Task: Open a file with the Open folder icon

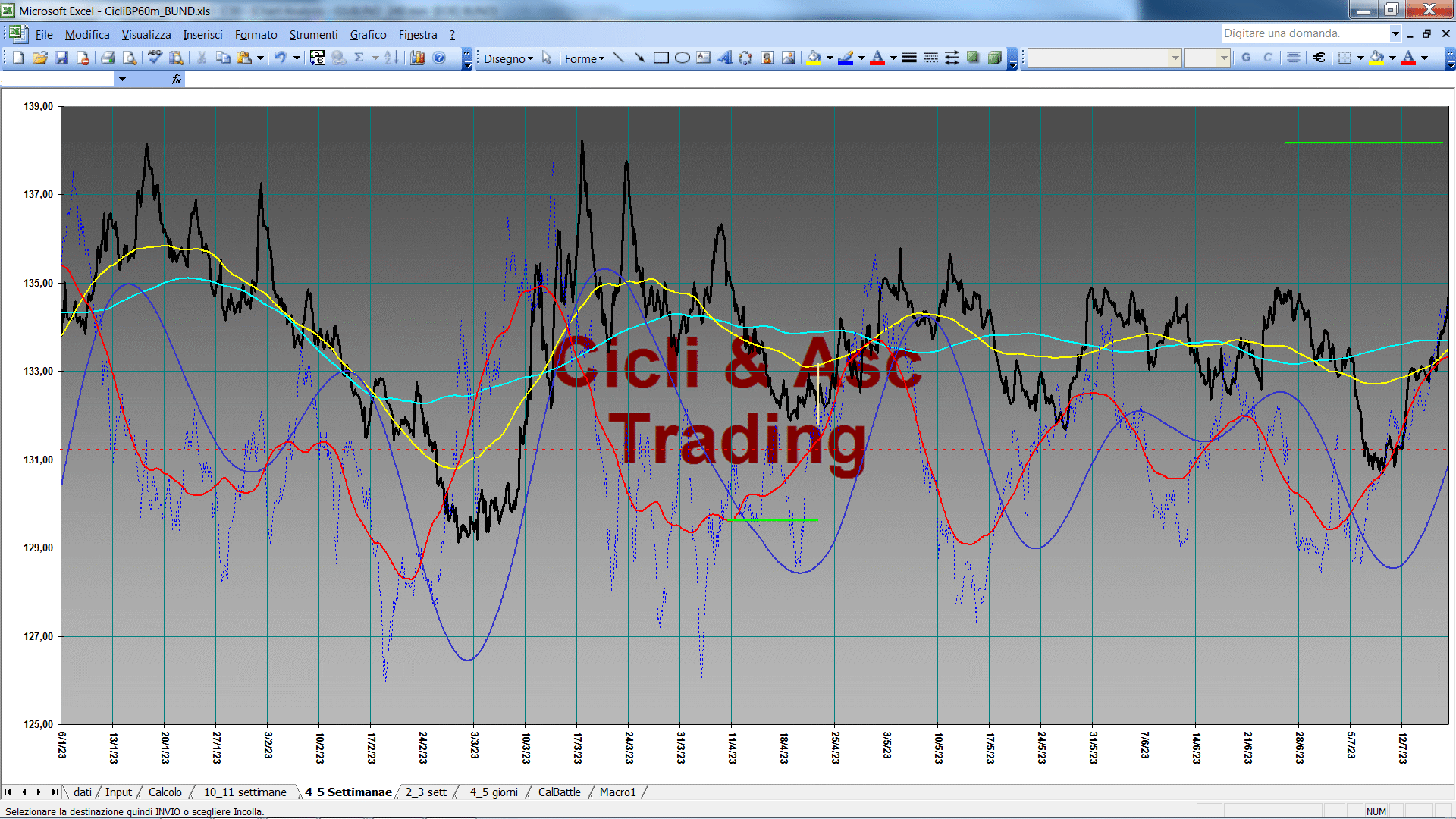Action: [40, 58]
